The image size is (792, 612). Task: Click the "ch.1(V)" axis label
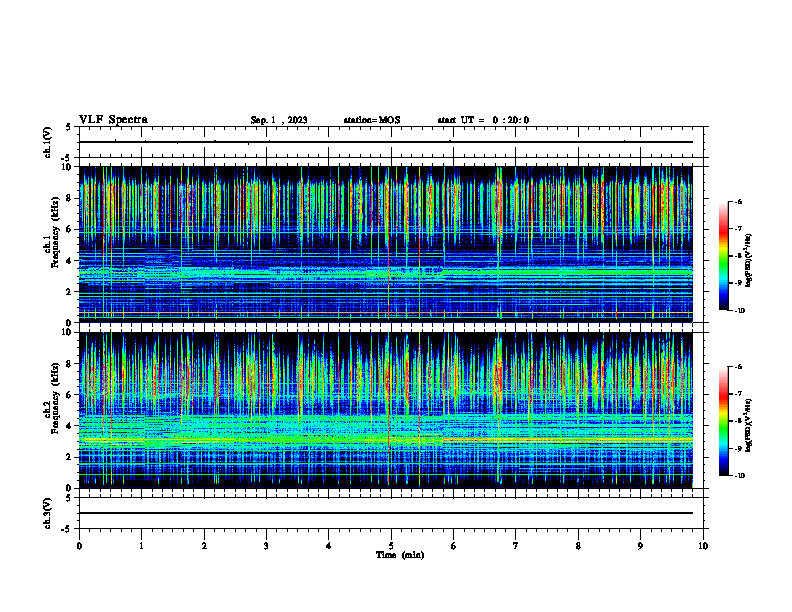47,142
